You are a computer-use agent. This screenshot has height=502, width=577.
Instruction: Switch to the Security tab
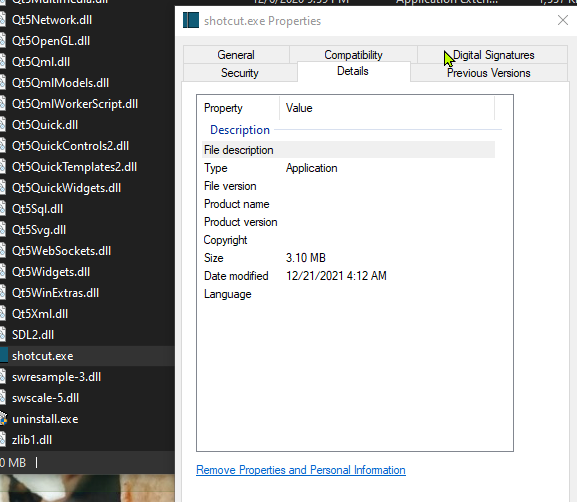tap(240, 73)
